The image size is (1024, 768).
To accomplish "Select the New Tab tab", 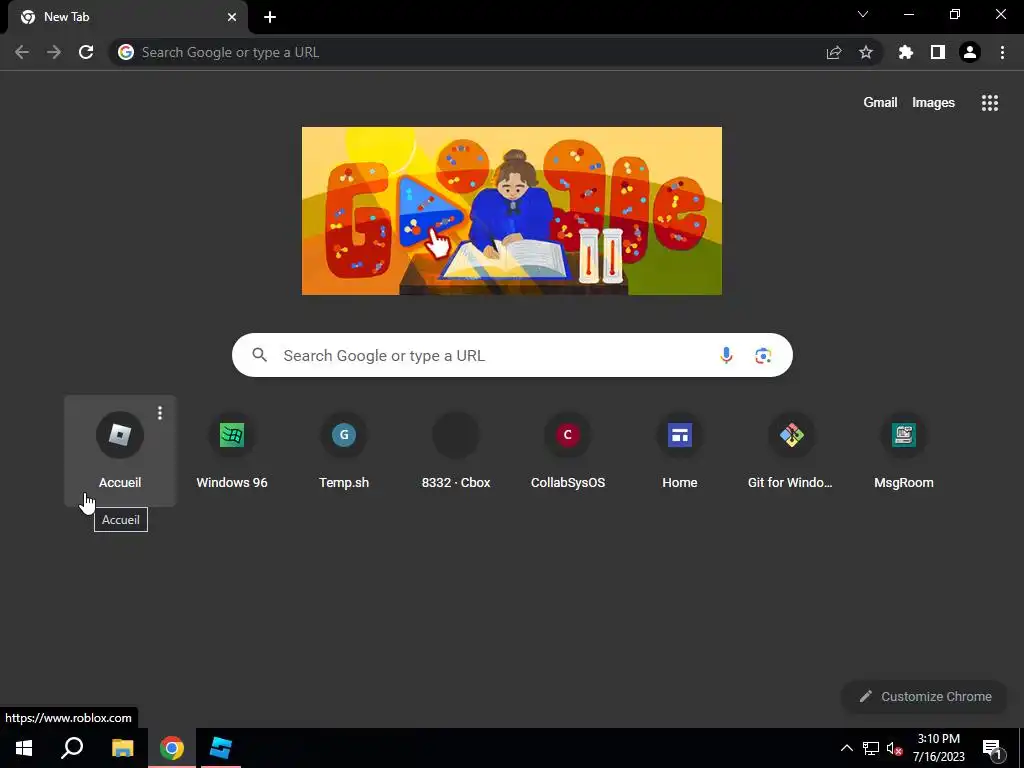I will tap(127, 17).
